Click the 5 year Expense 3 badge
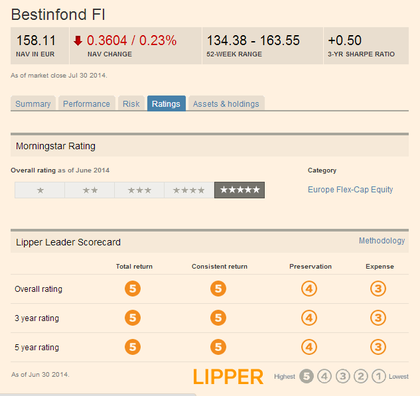 378,347
